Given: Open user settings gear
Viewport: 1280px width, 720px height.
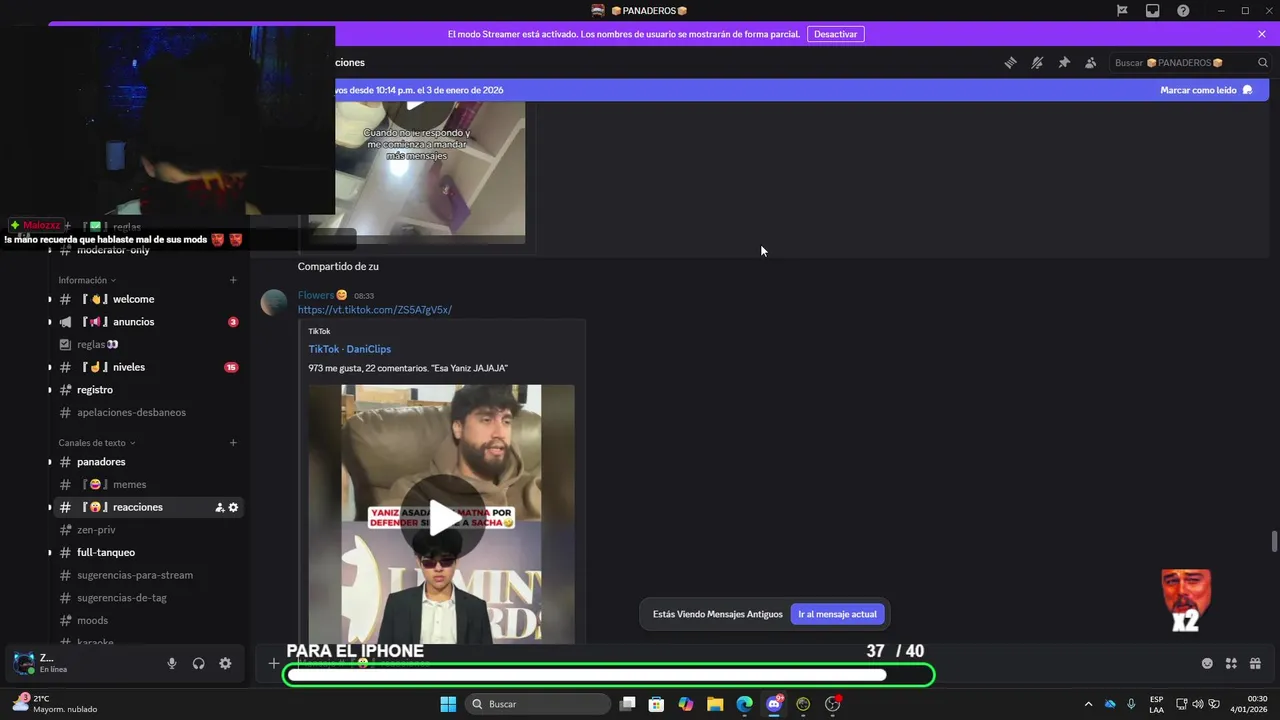Looking at the screenshot, I should (x=225, y=663).
